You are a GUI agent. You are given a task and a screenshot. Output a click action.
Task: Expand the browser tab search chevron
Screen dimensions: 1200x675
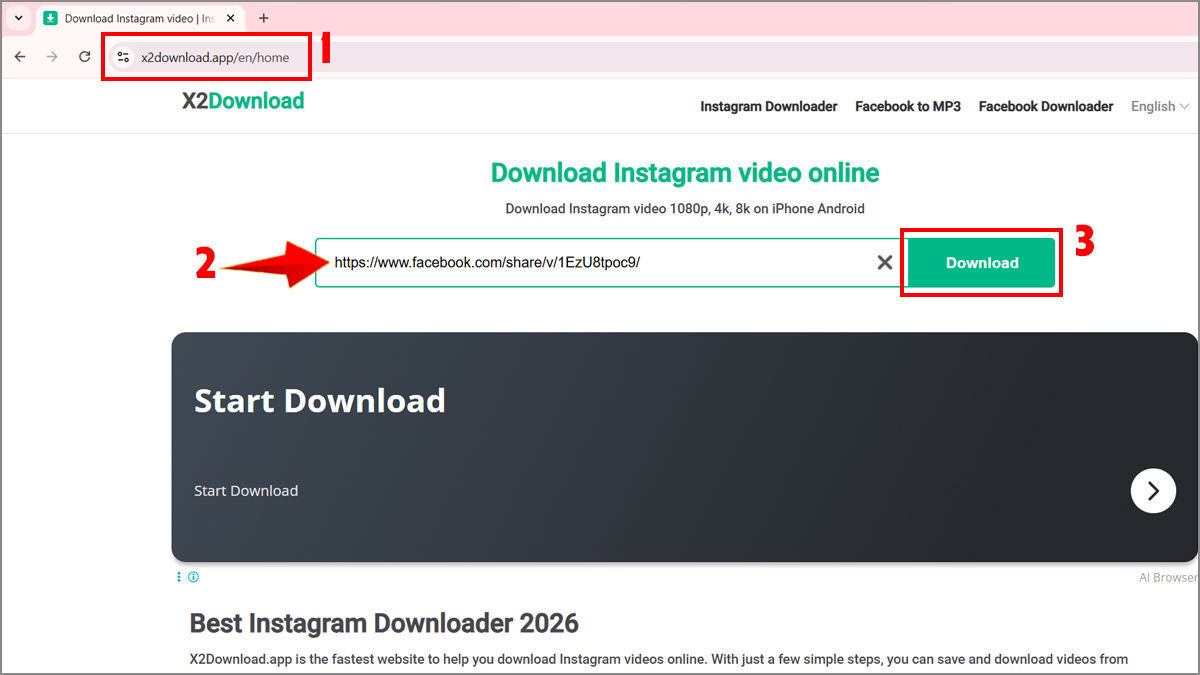[x=17, y=17]
